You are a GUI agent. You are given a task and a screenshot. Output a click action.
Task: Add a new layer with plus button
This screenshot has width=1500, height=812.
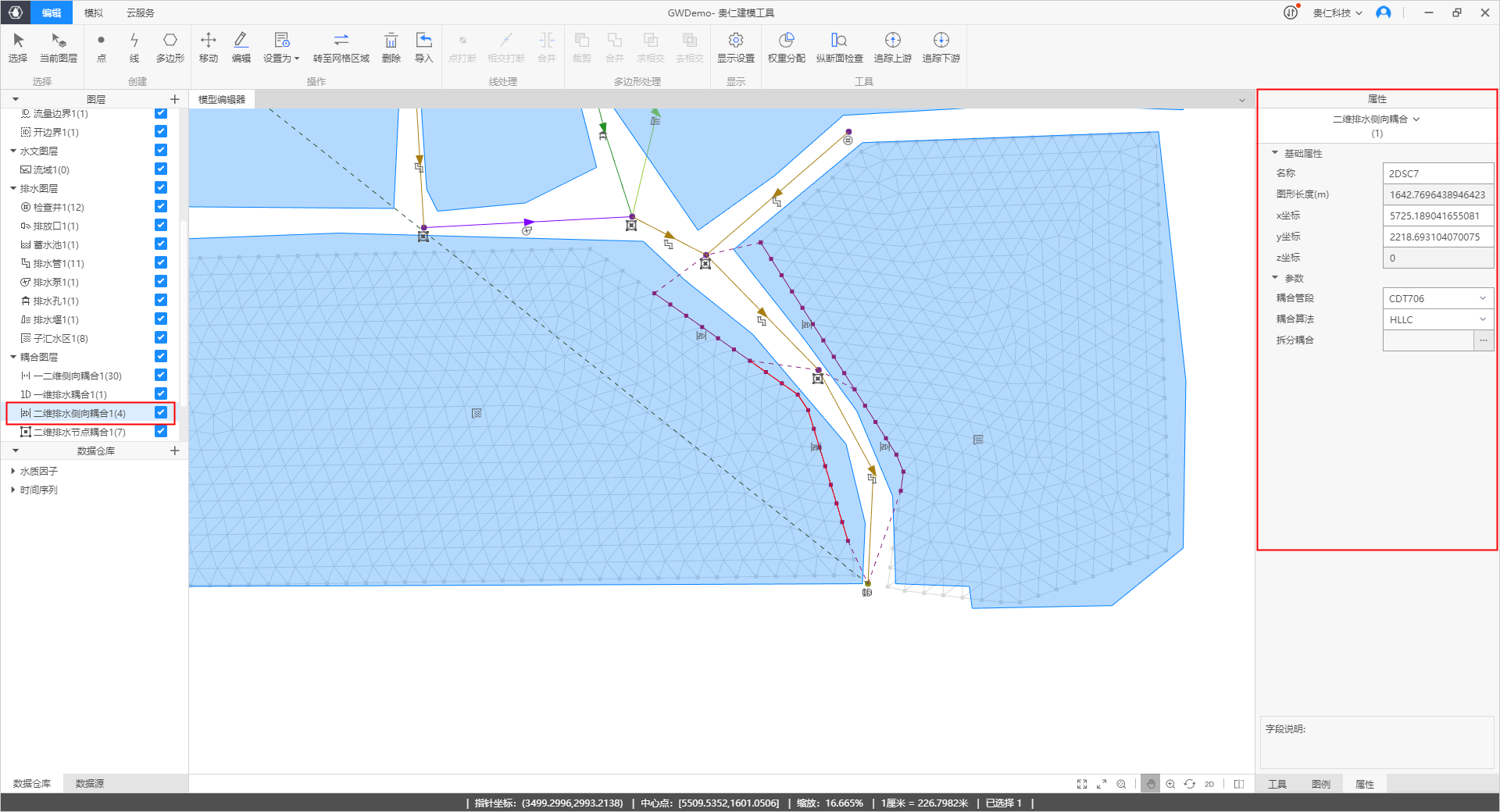pyautogui.click(x=175, y=99)
